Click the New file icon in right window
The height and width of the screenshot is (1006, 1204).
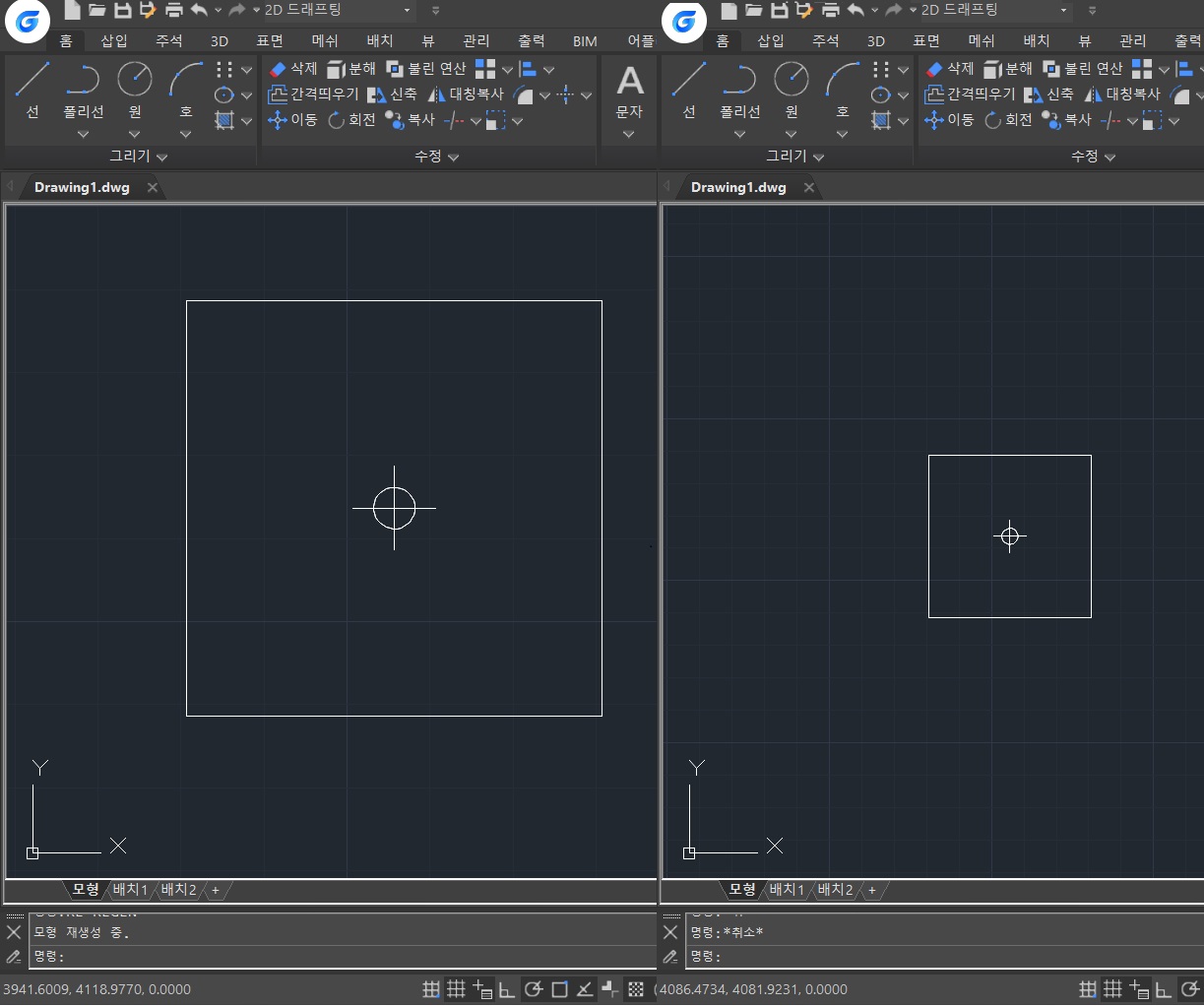(x=729, y=11)
